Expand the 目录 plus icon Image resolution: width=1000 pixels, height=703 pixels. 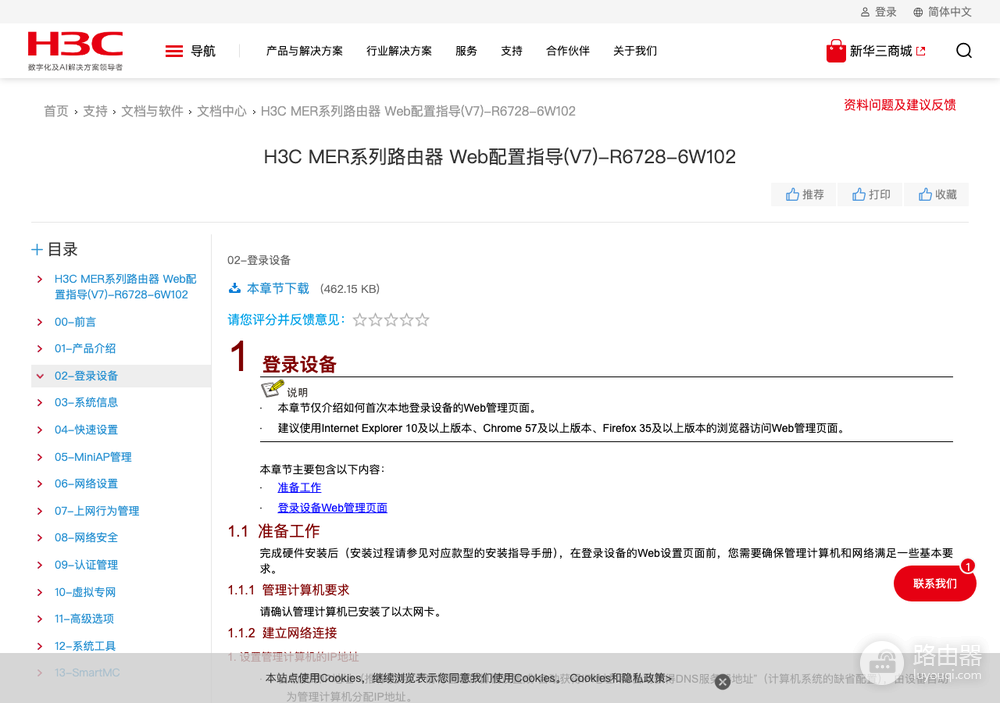[37, 249]
